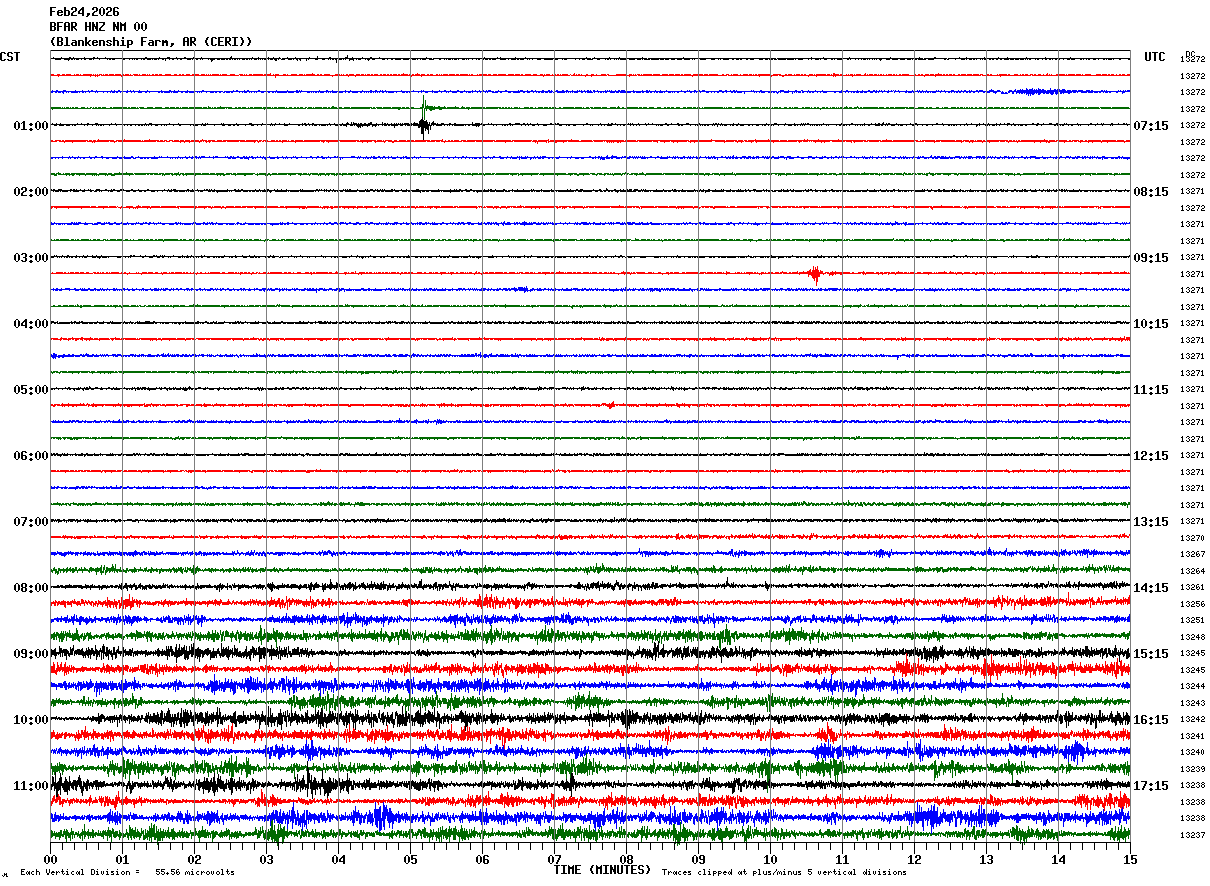Screen dimensions: 1210x886
Task: Click the DC offset value 13251
Action: (x=1192, y=620)
